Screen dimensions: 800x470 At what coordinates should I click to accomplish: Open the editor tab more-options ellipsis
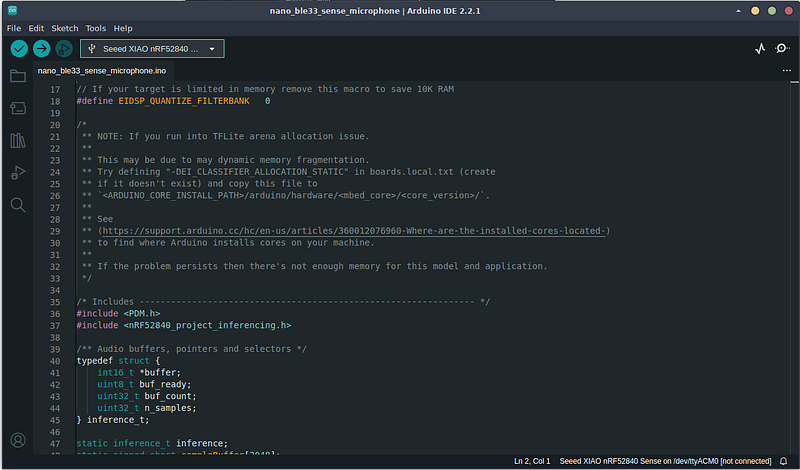(787, 70)
